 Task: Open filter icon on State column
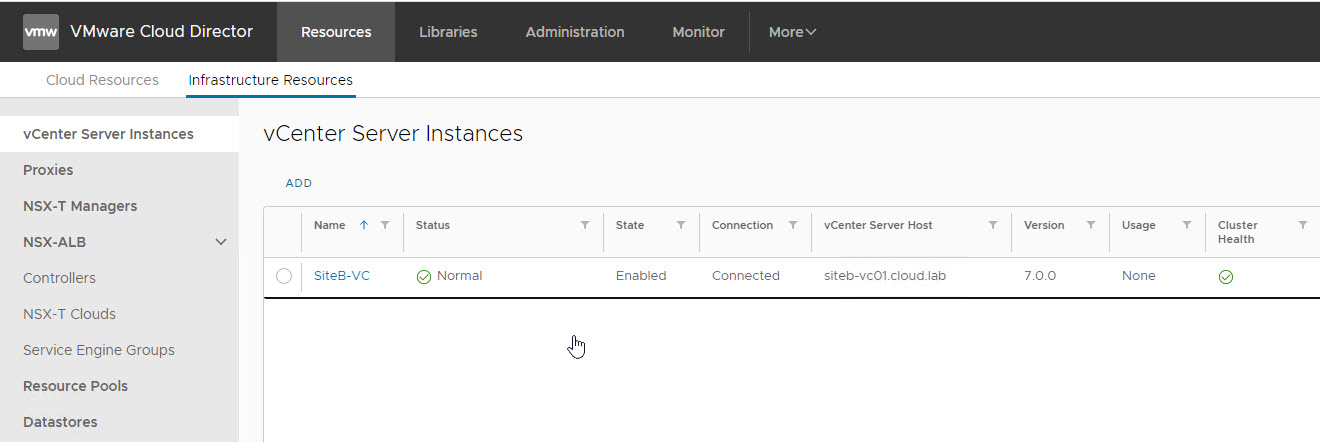681,225
